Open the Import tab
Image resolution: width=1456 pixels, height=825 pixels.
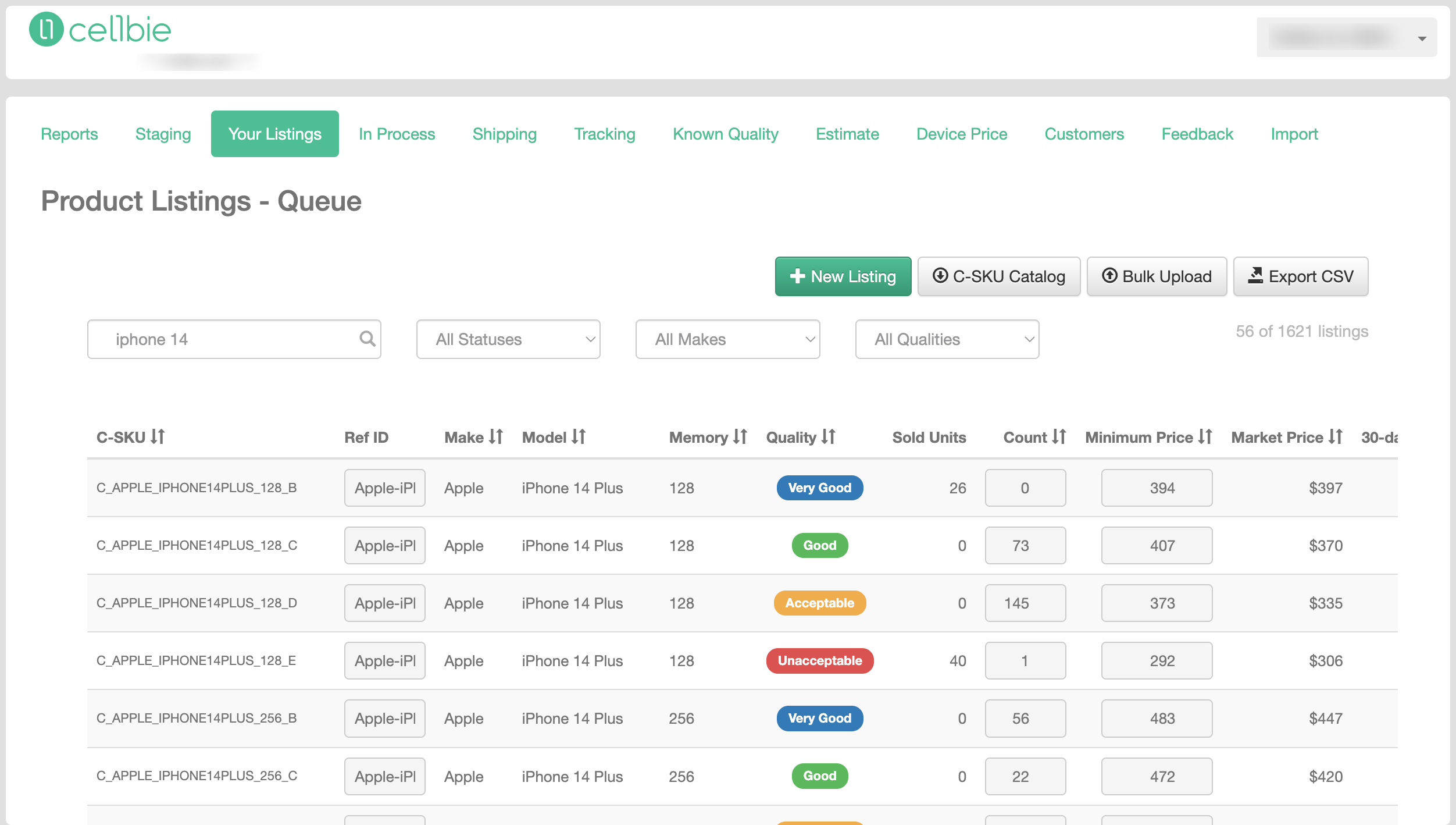1294,134
